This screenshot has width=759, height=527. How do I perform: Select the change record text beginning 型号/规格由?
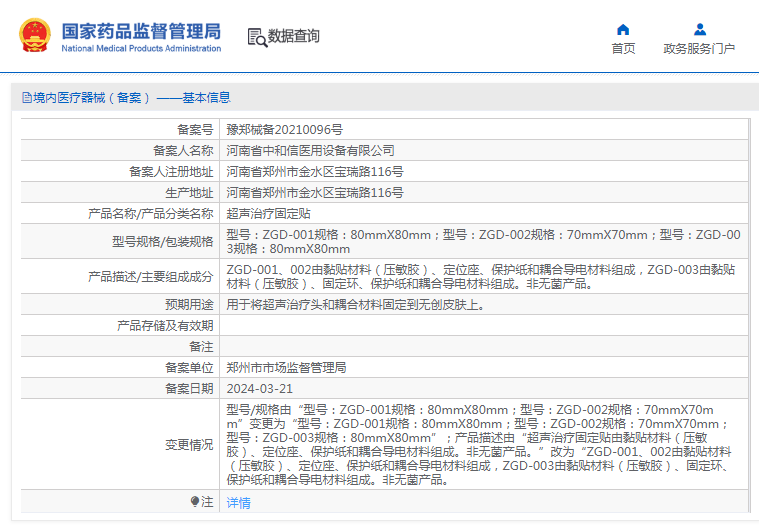pos(479,445)
